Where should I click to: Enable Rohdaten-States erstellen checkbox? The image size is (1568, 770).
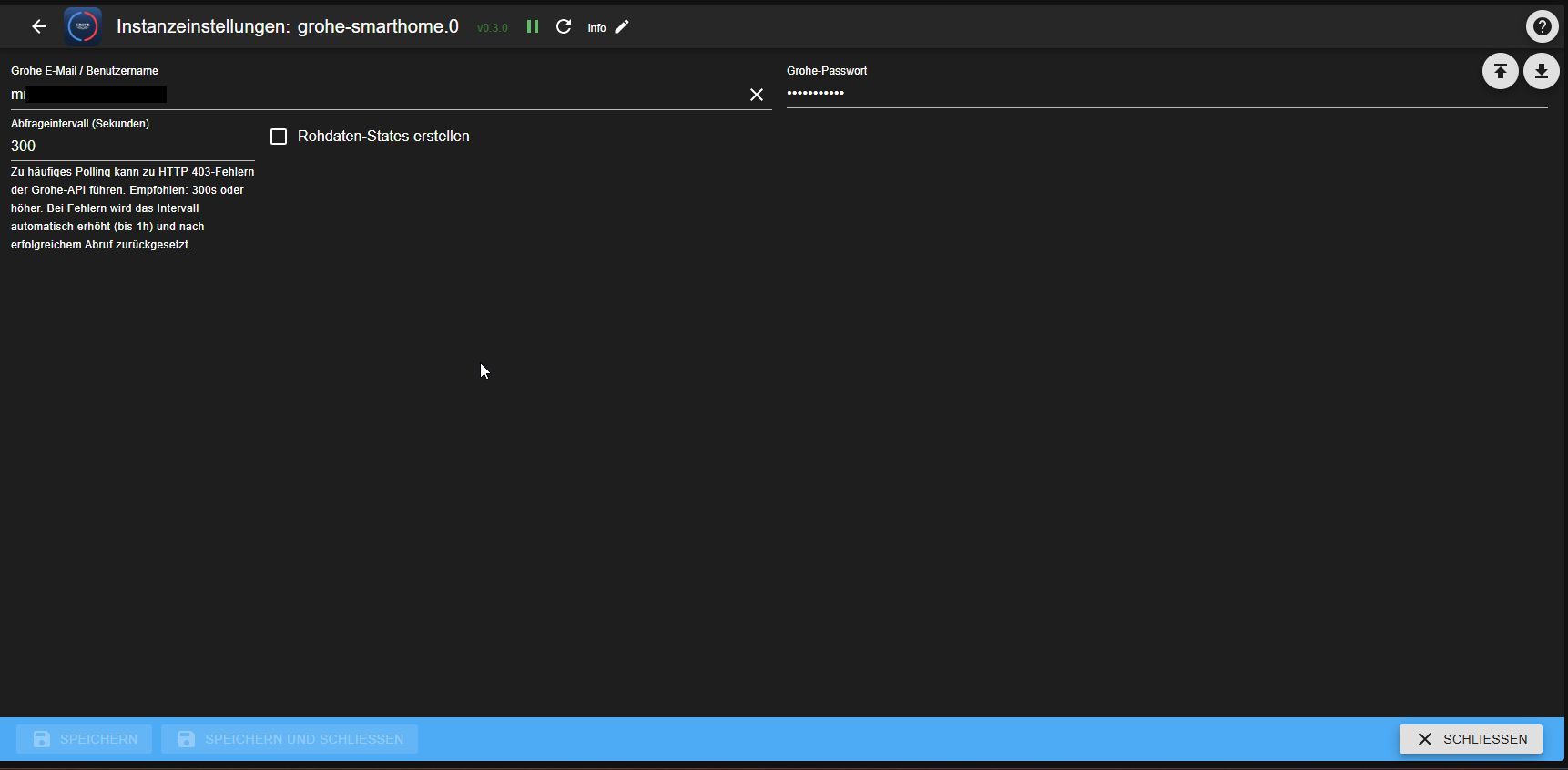tap(279, 137)
